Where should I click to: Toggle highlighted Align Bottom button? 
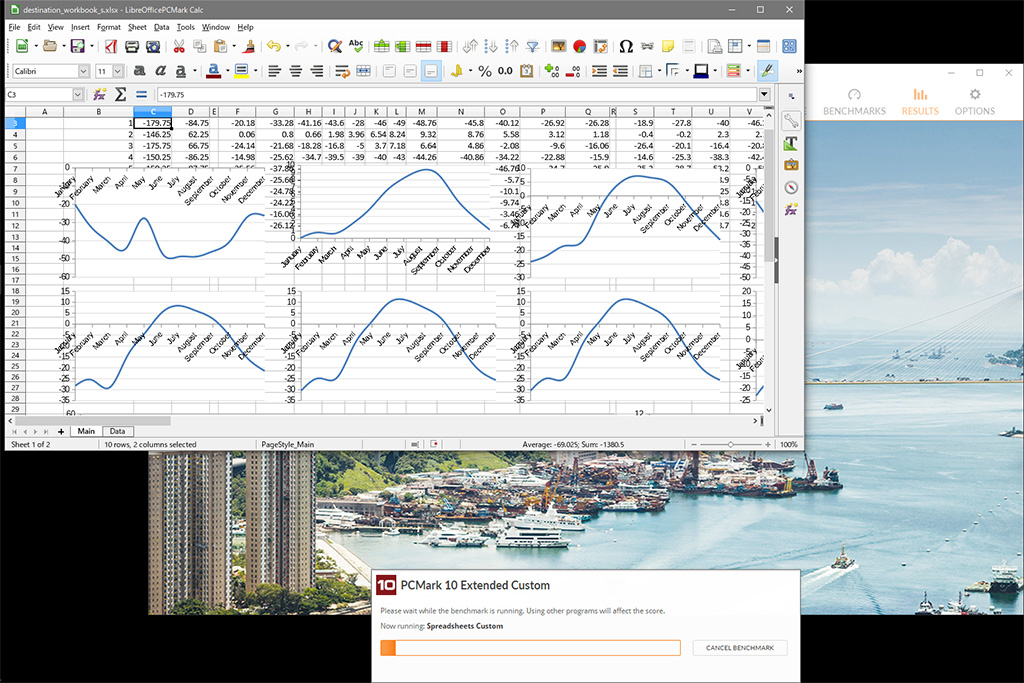coord(431,71)
